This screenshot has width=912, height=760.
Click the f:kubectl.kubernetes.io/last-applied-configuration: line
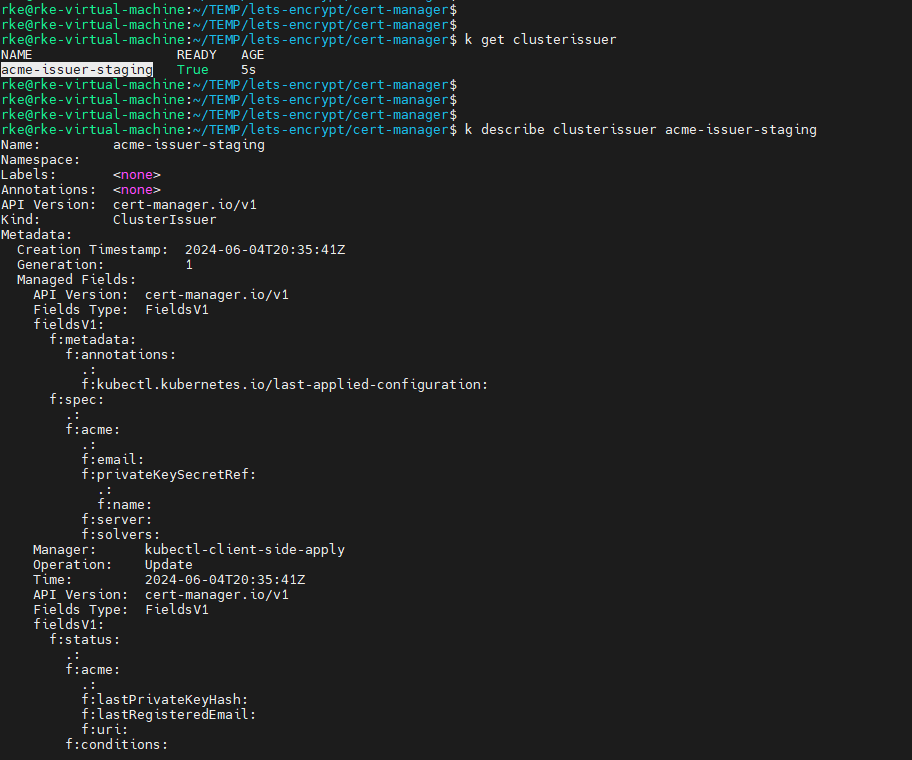[285, 385]
